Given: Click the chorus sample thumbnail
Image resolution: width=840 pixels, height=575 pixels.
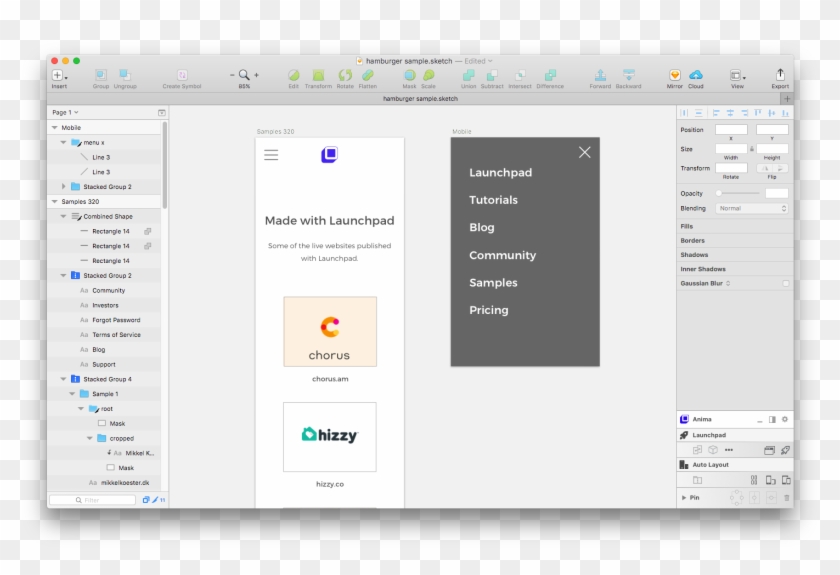Looking at the screenshot, I should tap(330, 332).
